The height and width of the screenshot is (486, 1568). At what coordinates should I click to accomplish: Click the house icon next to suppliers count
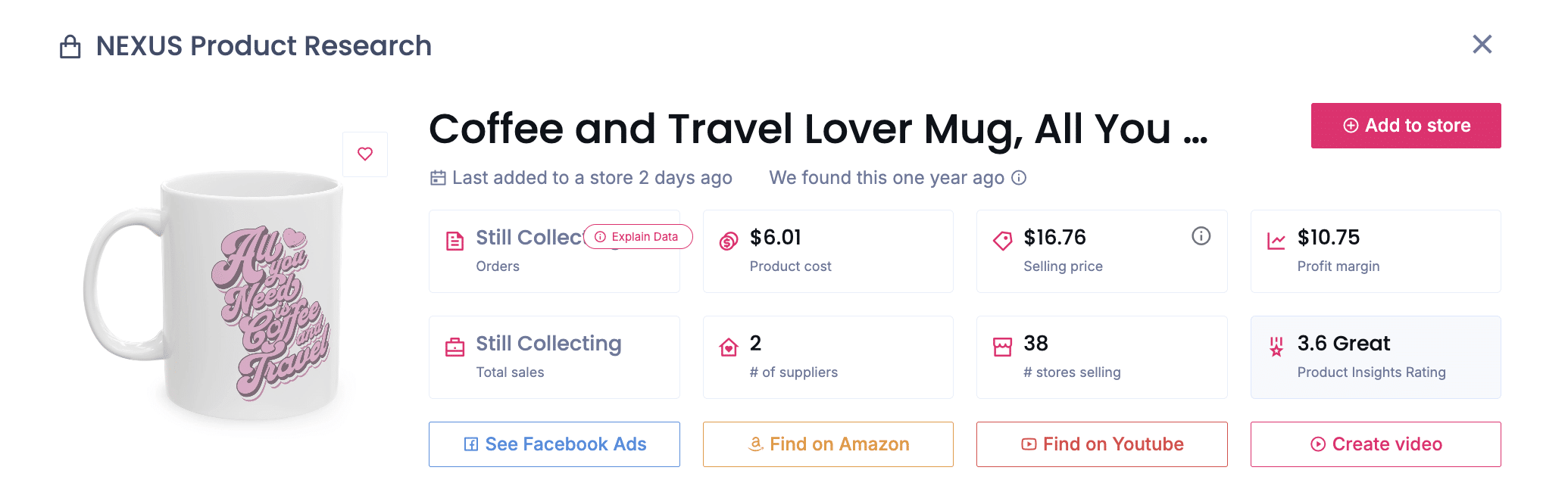coord(729,346)
